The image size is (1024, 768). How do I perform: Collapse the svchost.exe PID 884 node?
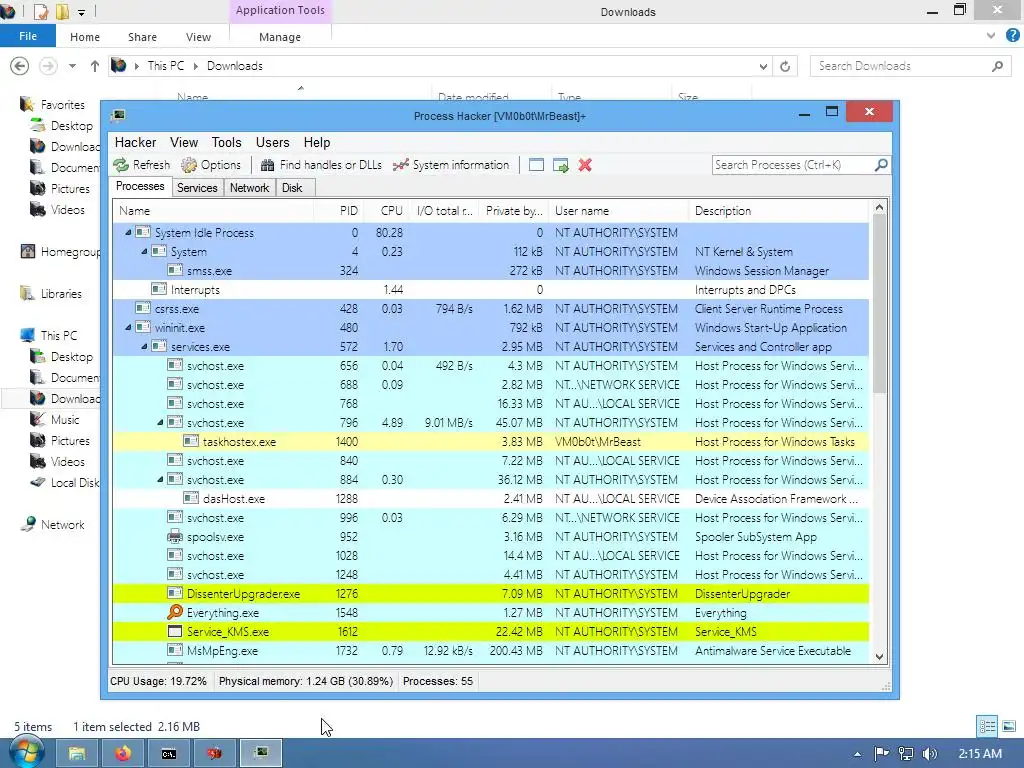tap(160, 479)
